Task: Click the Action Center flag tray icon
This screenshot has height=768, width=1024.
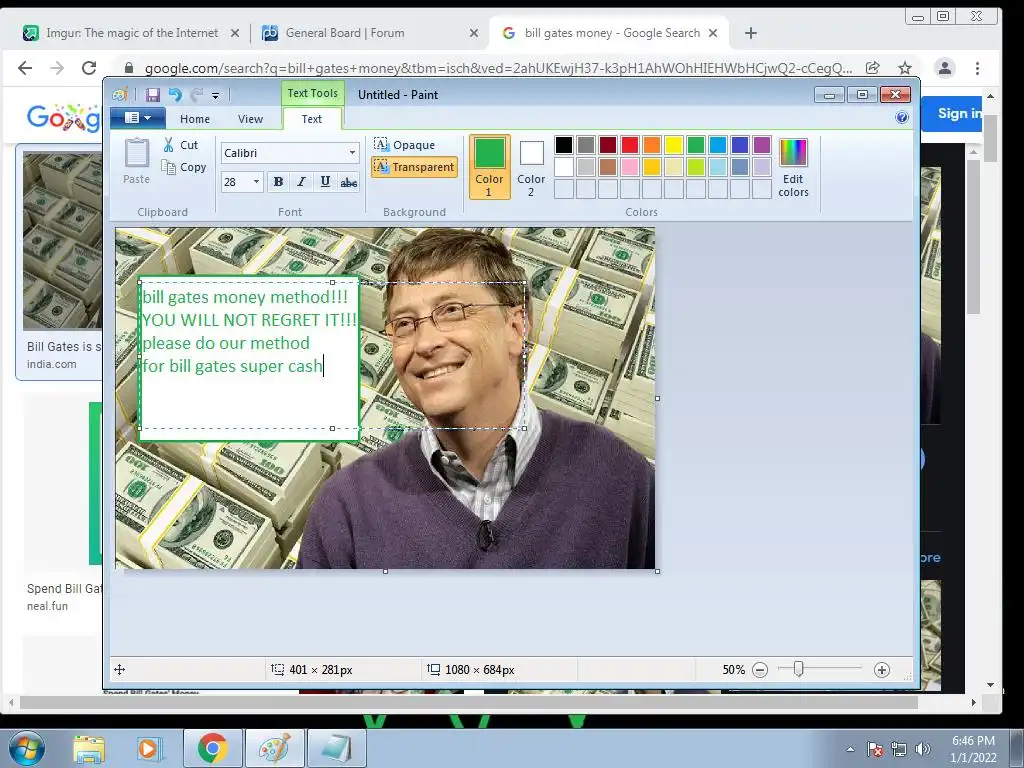Action: [875, 750]
